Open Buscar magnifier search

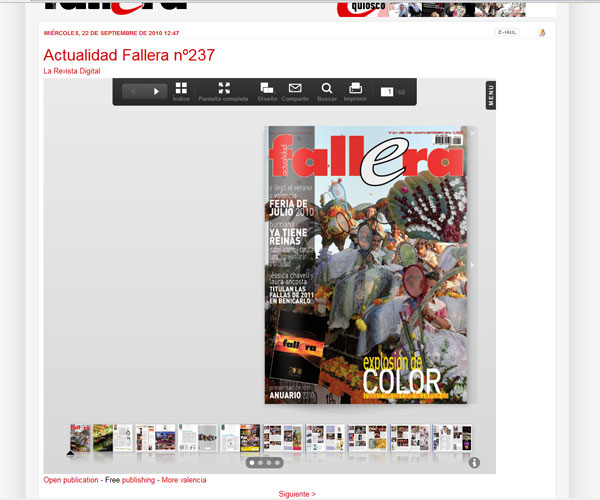(x=327, y=91)
